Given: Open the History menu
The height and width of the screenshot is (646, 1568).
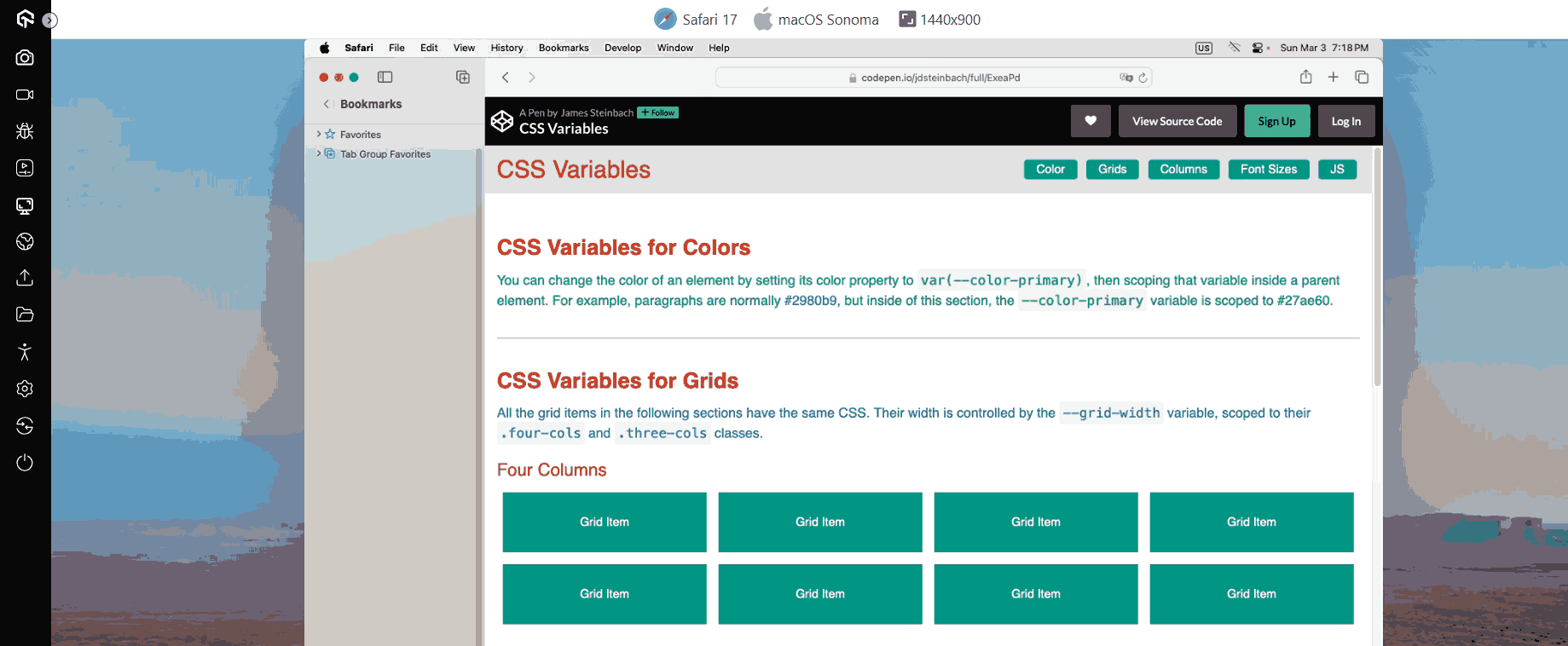Looking at the screenshot, I should click(506, 48).
